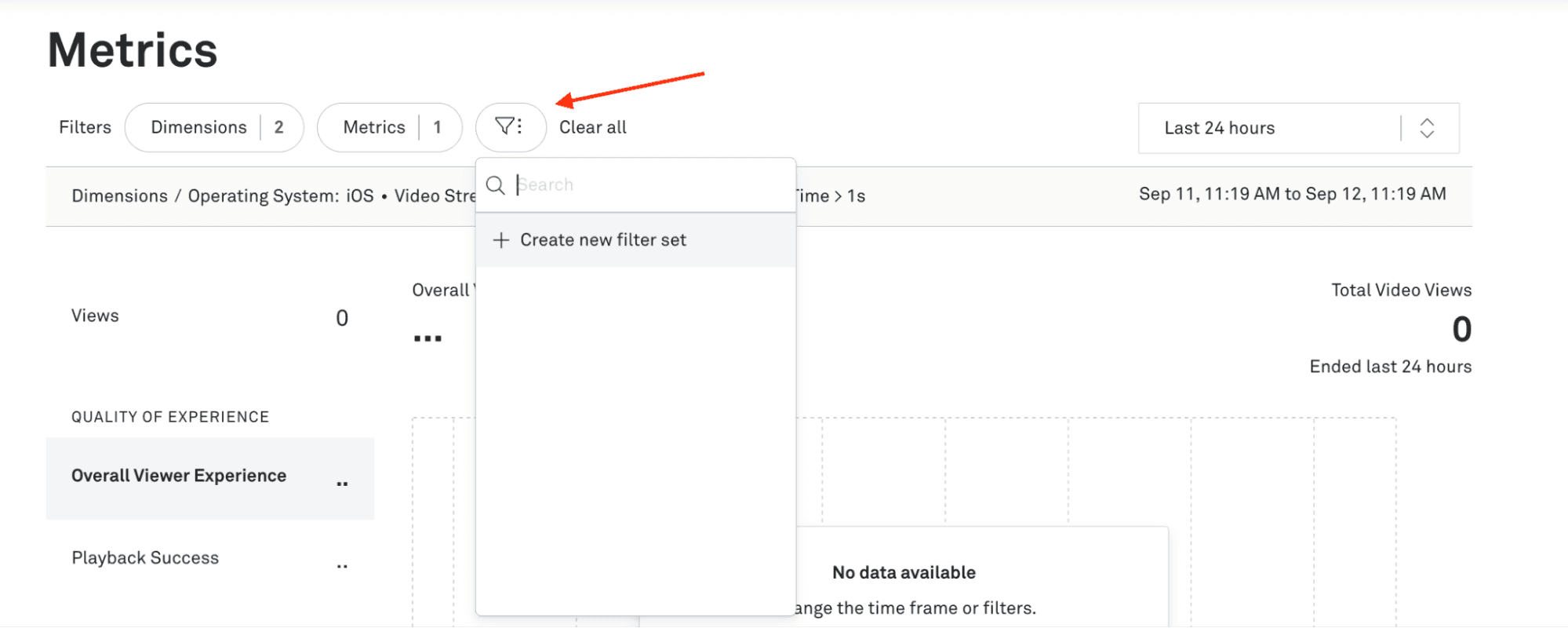Click Clear all filters link
This screenshot has height=628, width=1568.
pos(592,127)
